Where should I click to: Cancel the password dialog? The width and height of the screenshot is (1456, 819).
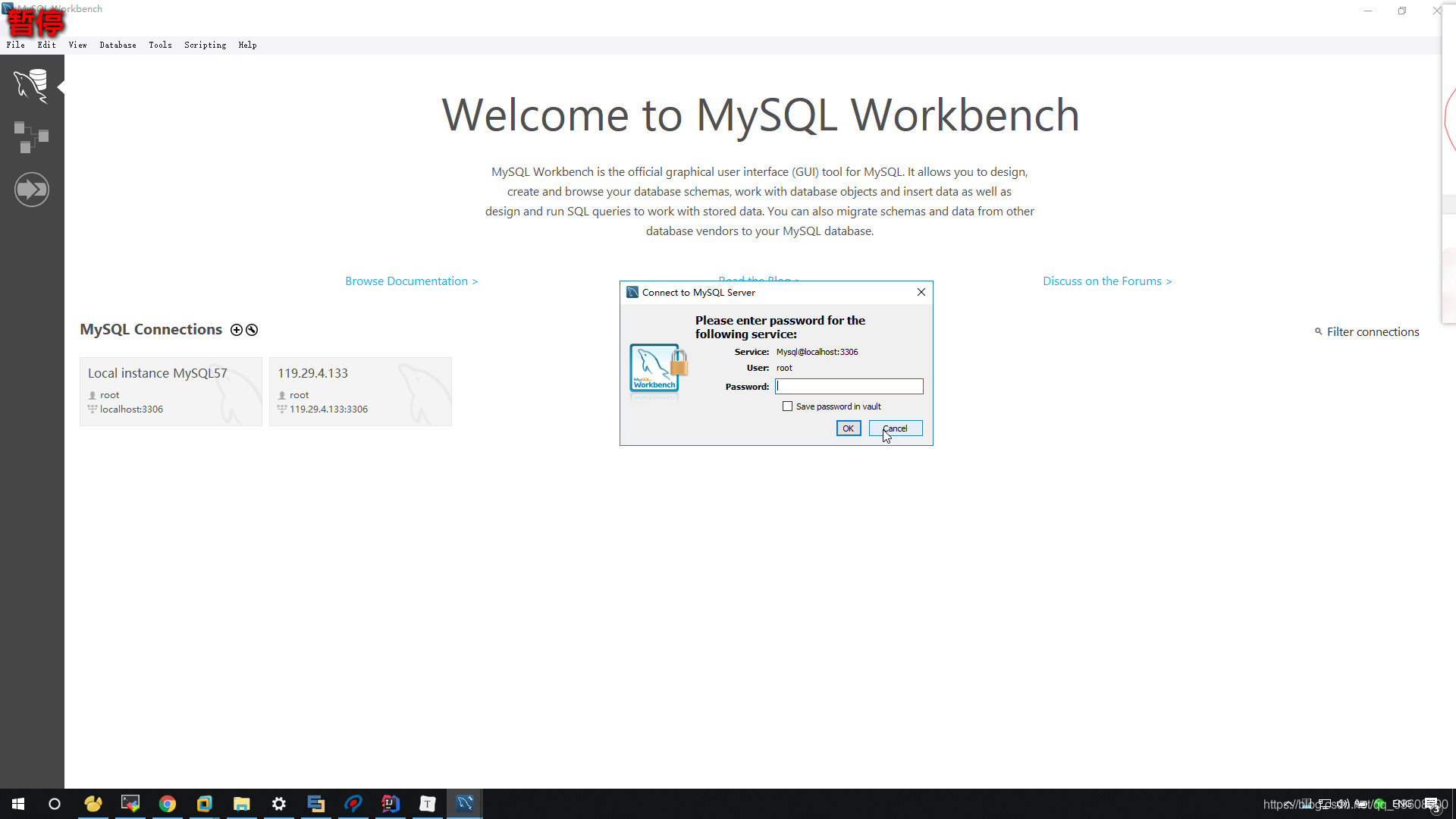tap(895, 428)
